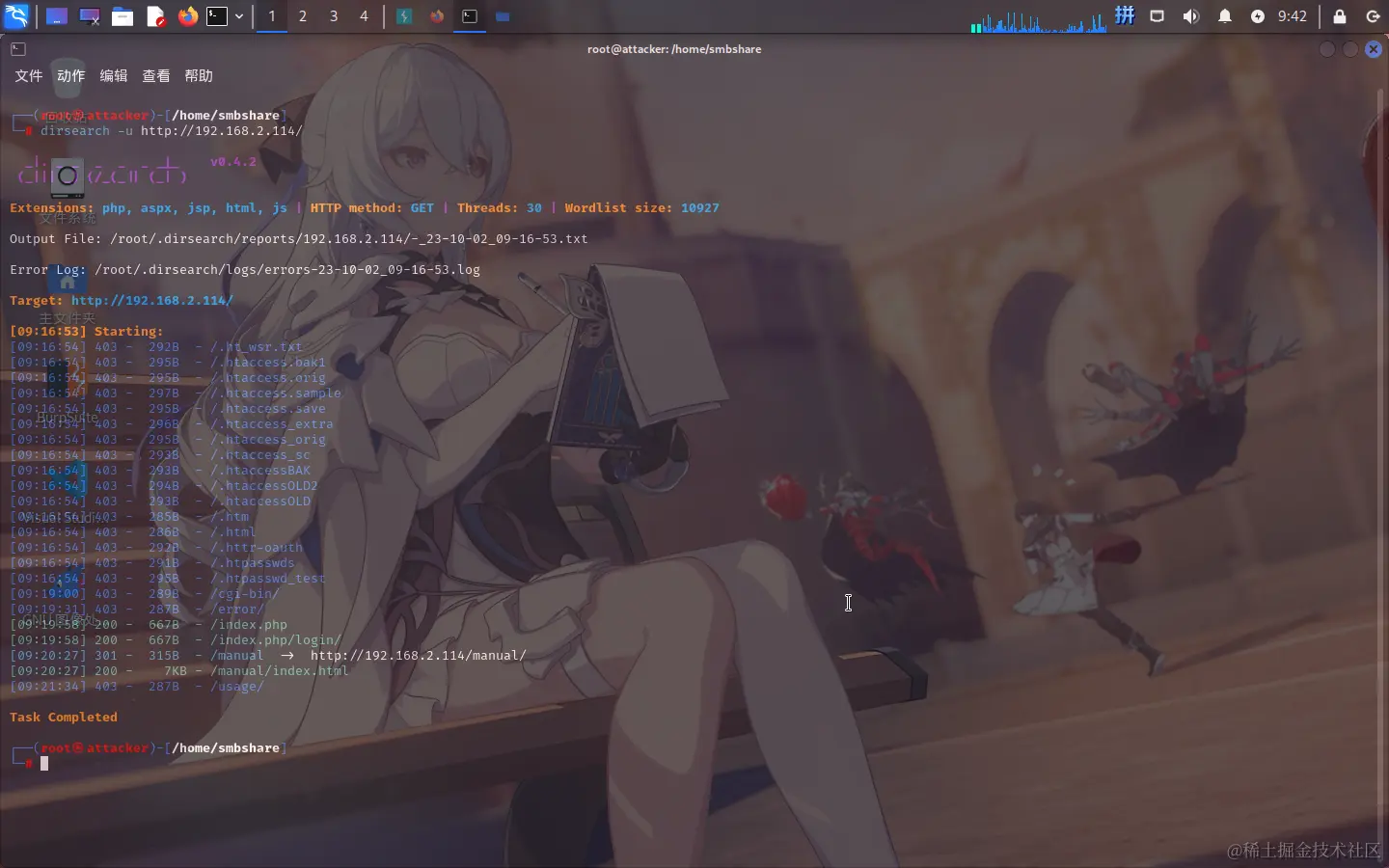Click the /.htaccess.sample result line
1389x868 pixels.
(176, 393)
